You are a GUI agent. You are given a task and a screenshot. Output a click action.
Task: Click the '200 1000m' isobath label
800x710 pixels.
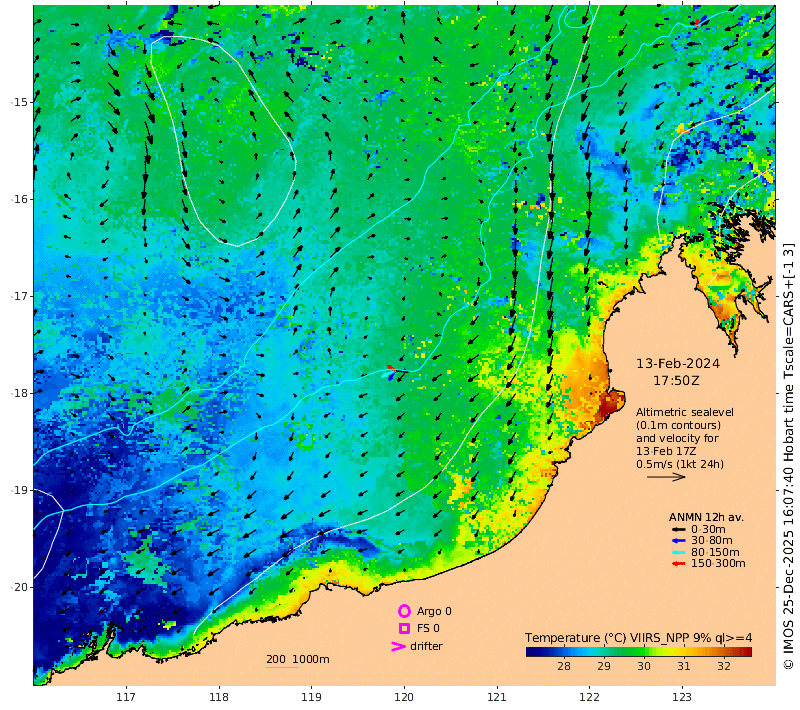click(298, 659)
